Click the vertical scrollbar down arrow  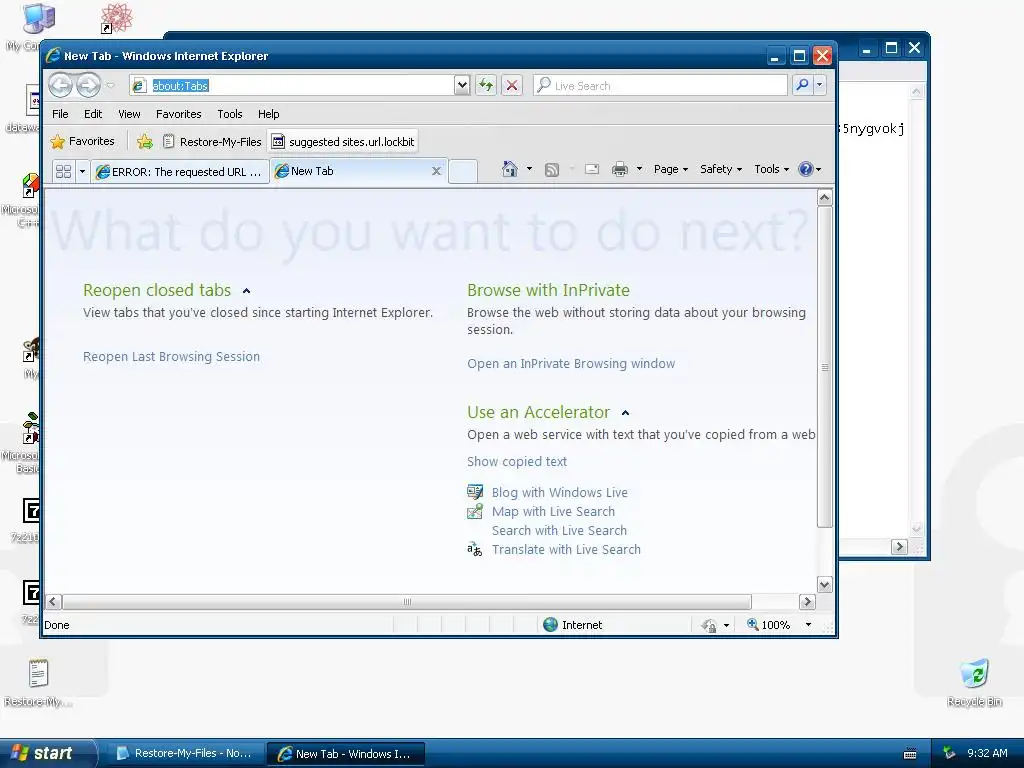[824, 584]
